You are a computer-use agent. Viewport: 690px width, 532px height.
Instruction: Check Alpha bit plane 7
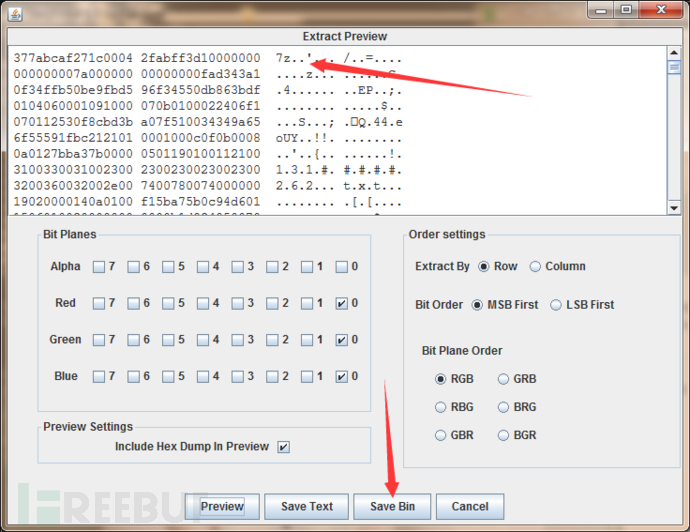[x=99, y=267]
